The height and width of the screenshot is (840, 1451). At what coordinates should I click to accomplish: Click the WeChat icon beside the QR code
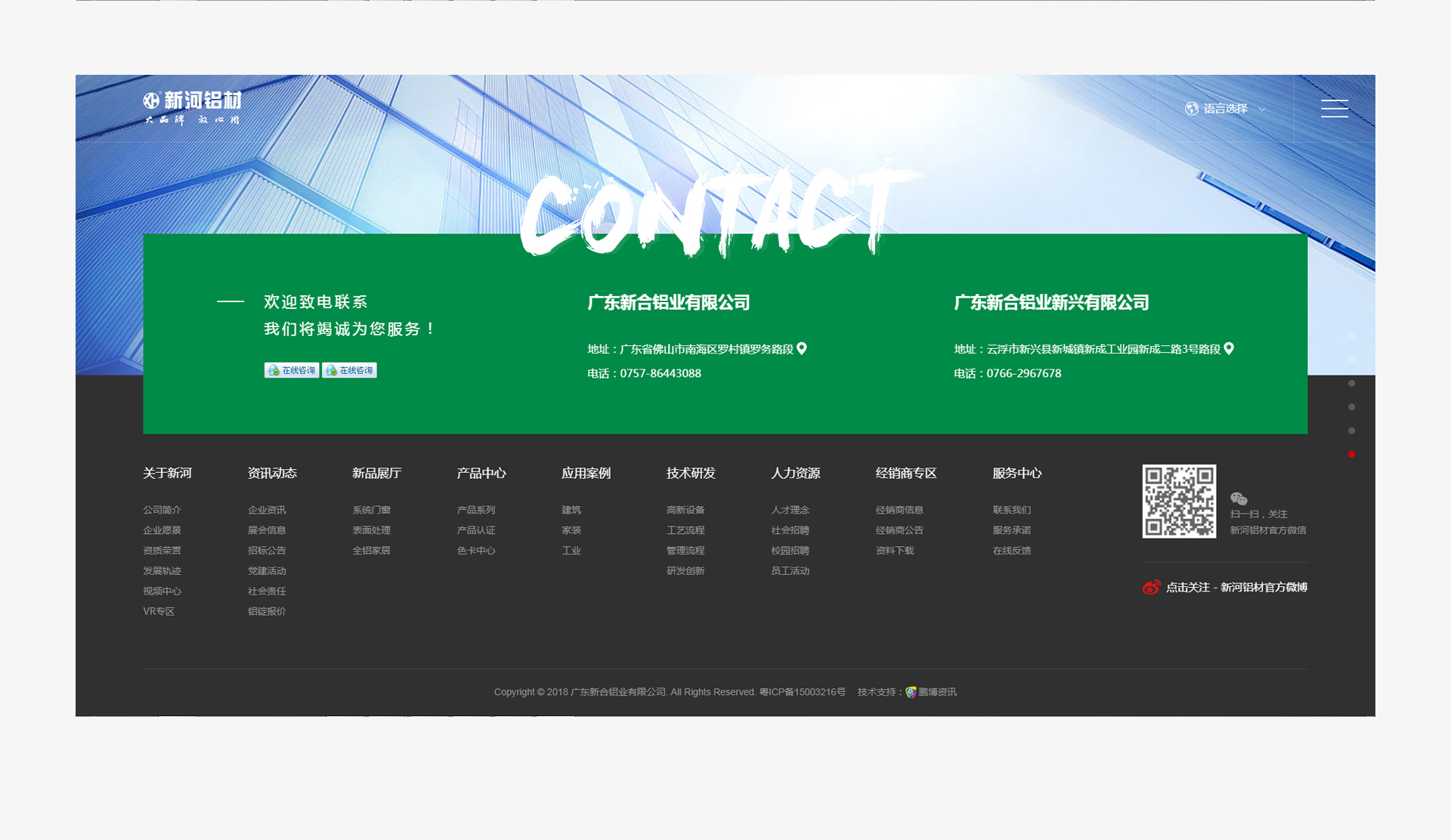(1240, 497)
